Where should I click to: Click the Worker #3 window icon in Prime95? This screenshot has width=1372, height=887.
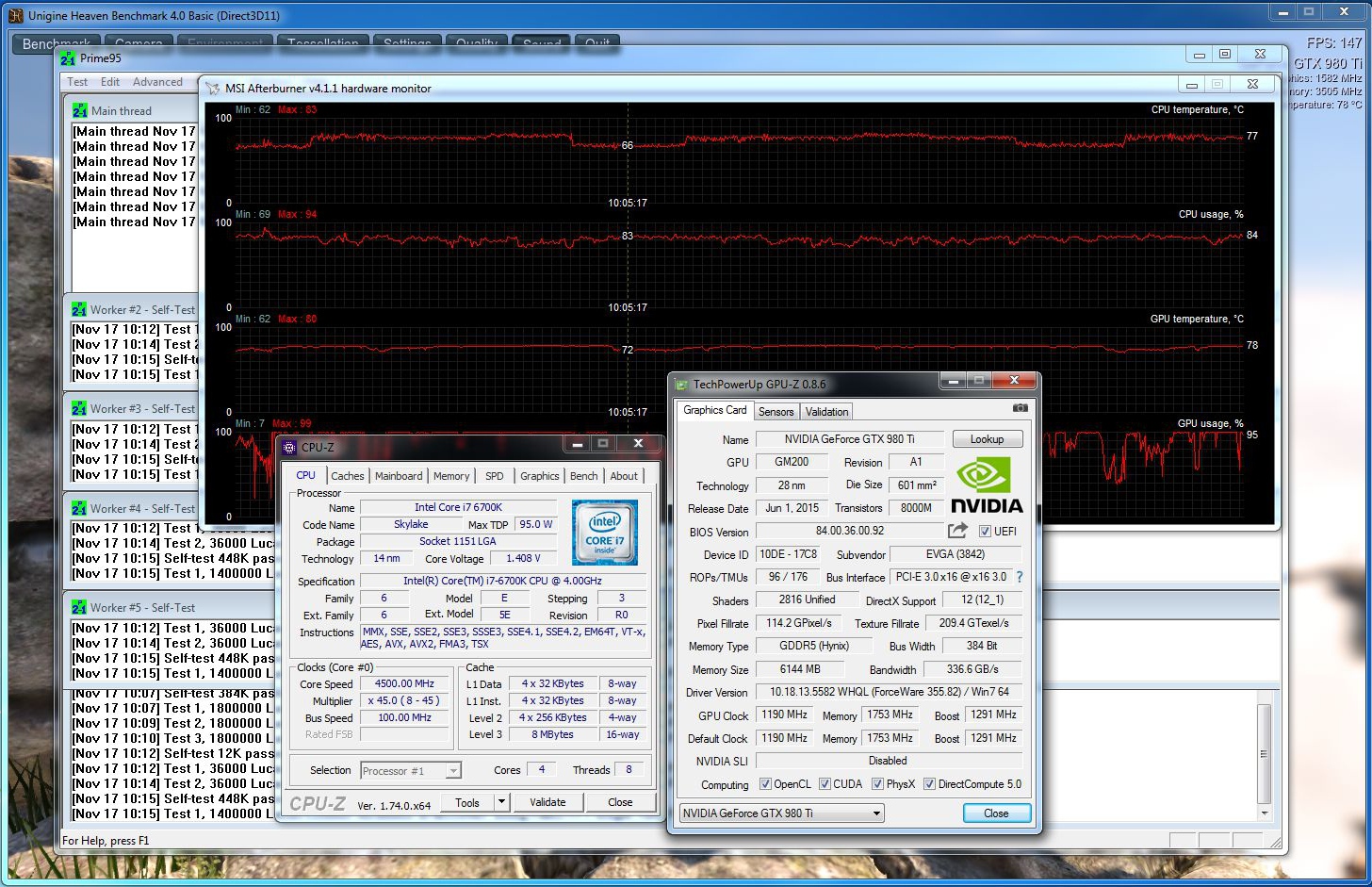coord(79,408)
